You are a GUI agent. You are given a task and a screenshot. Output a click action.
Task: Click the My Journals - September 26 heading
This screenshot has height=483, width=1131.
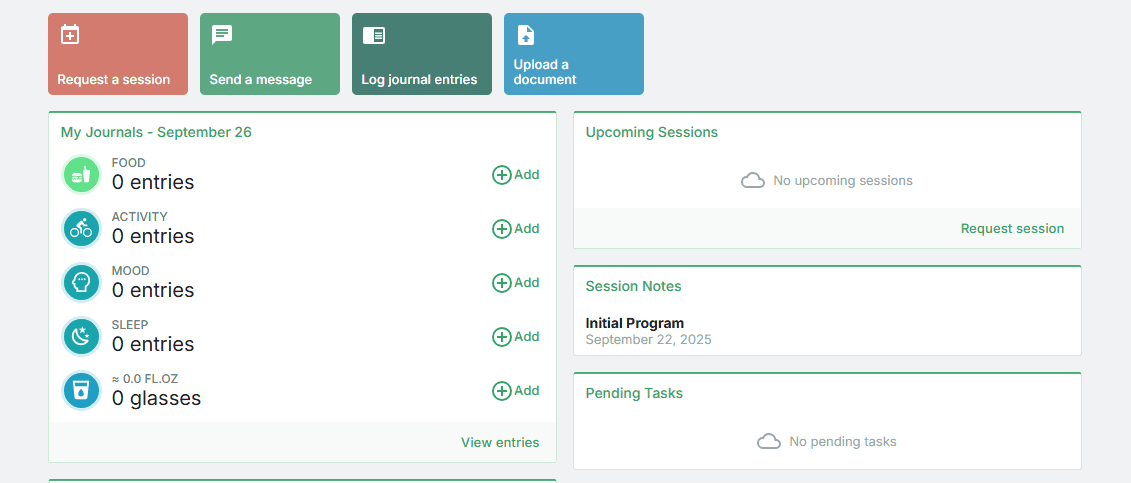tap(156, 132)
